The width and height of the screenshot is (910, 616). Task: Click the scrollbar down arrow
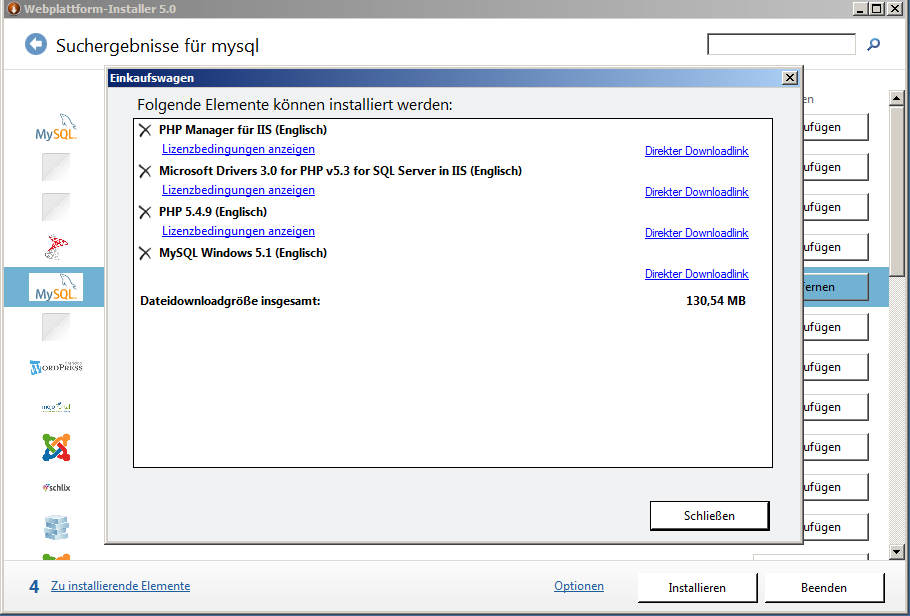tap(897, 552)
